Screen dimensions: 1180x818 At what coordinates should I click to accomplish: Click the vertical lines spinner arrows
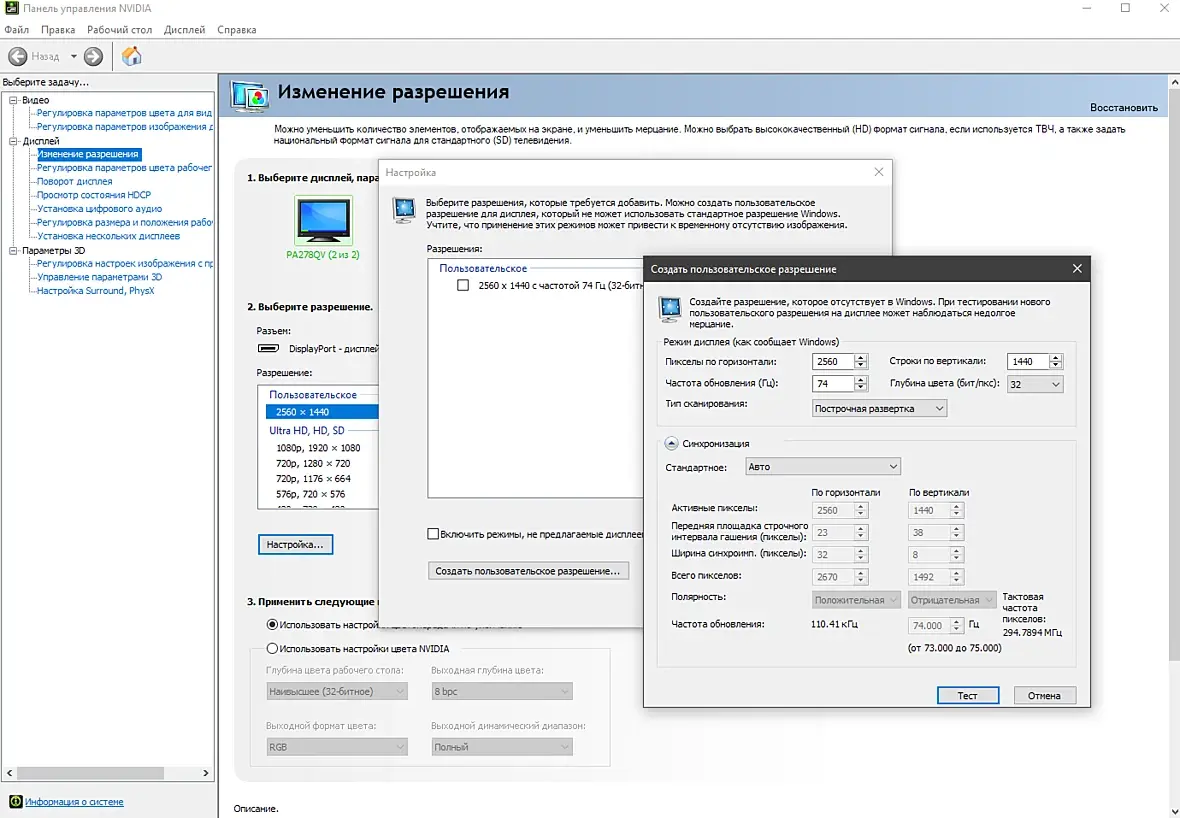click(x=1056, y=362)
